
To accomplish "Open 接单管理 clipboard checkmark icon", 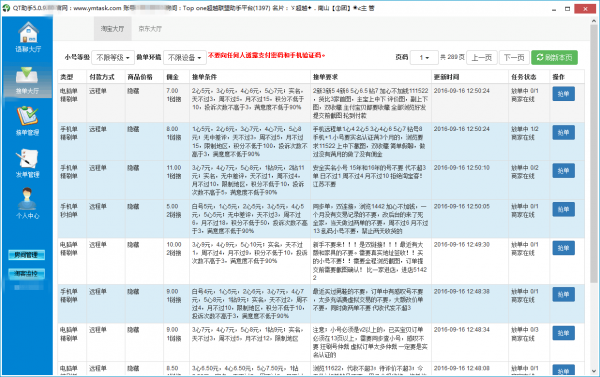I will [27, 116].
